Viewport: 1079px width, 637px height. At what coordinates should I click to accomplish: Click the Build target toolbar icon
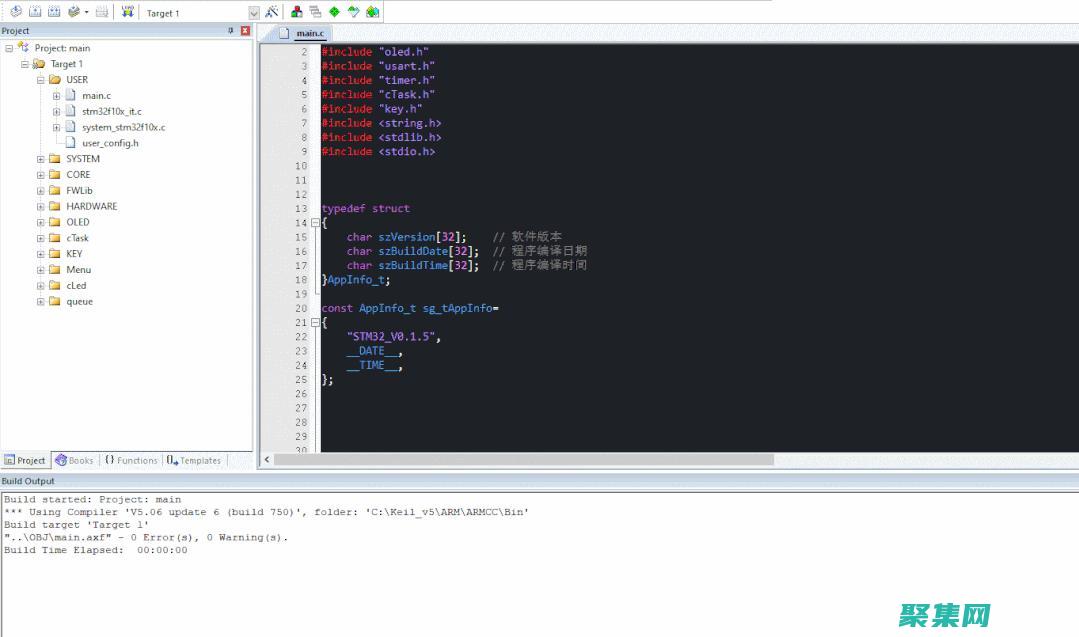(x=35, y=12)
